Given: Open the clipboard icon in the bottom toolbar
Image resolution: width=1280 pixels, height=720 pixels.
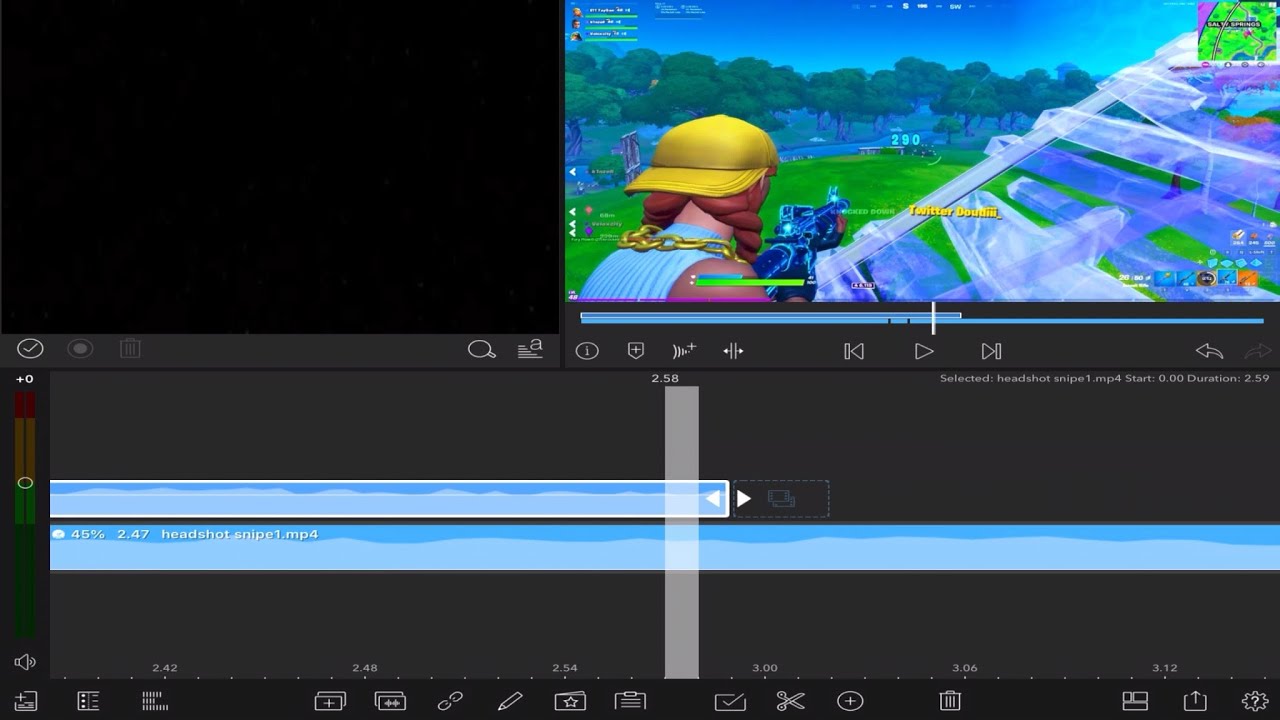Looking at the screenshot, I should pos(630,701).
